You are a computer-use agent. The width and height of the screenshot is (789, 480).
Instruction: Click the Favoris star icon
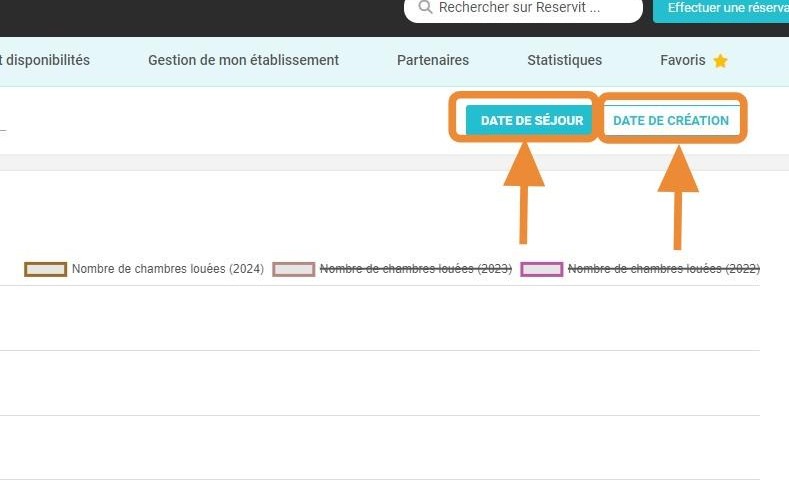(721, 61)
